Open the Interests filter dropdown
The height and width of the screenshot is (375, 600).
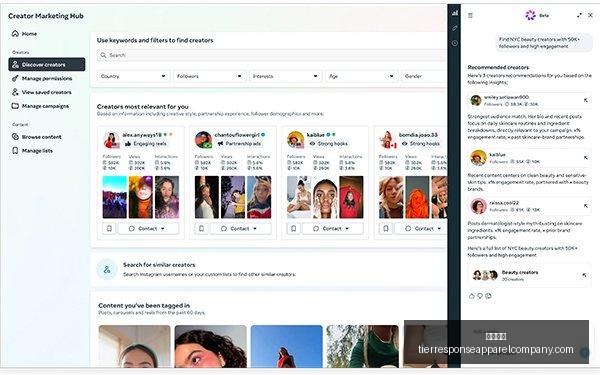point(285,76)
